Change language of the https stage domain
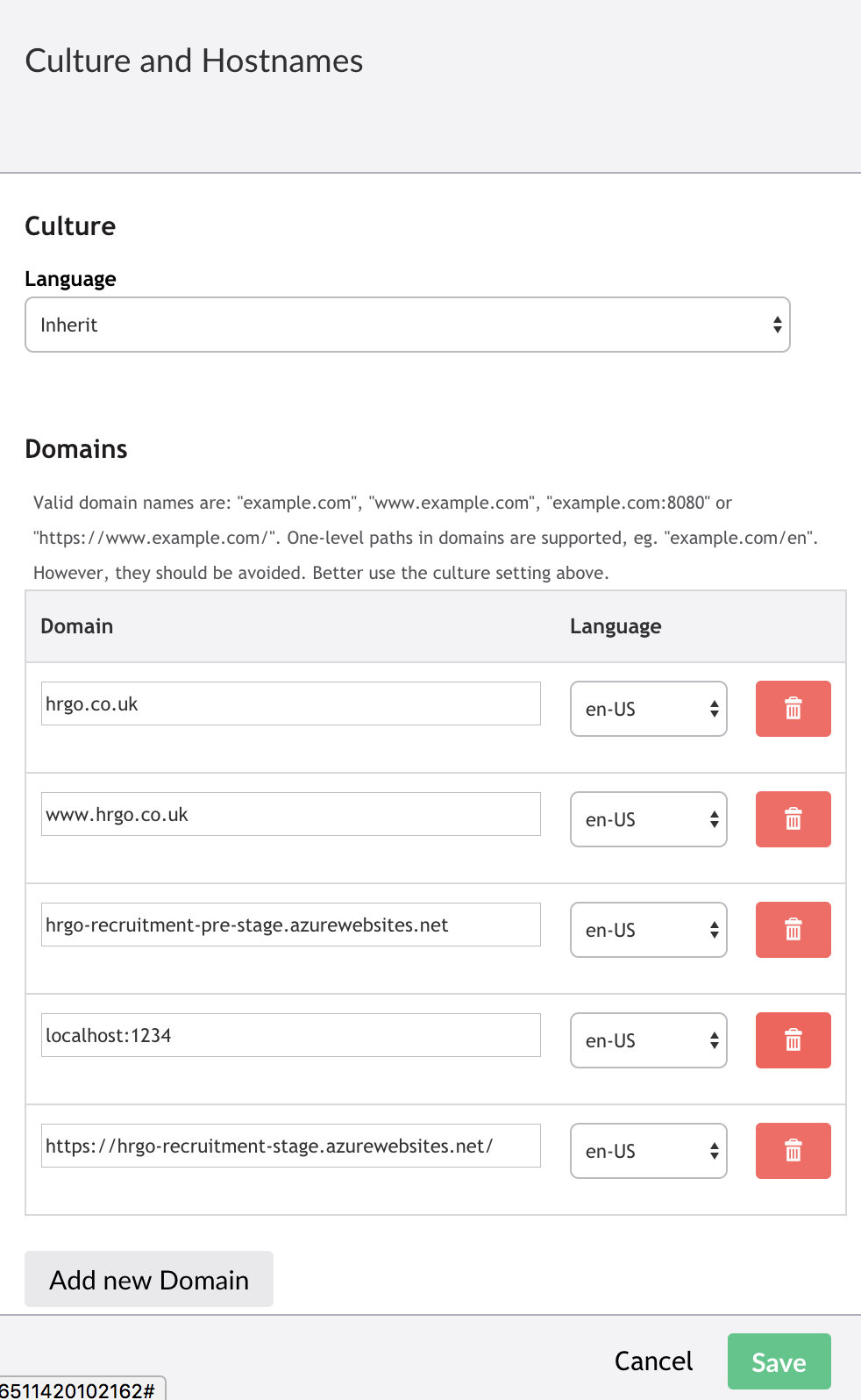This screenshot has width=861, height=1400. coord(649,1151)
